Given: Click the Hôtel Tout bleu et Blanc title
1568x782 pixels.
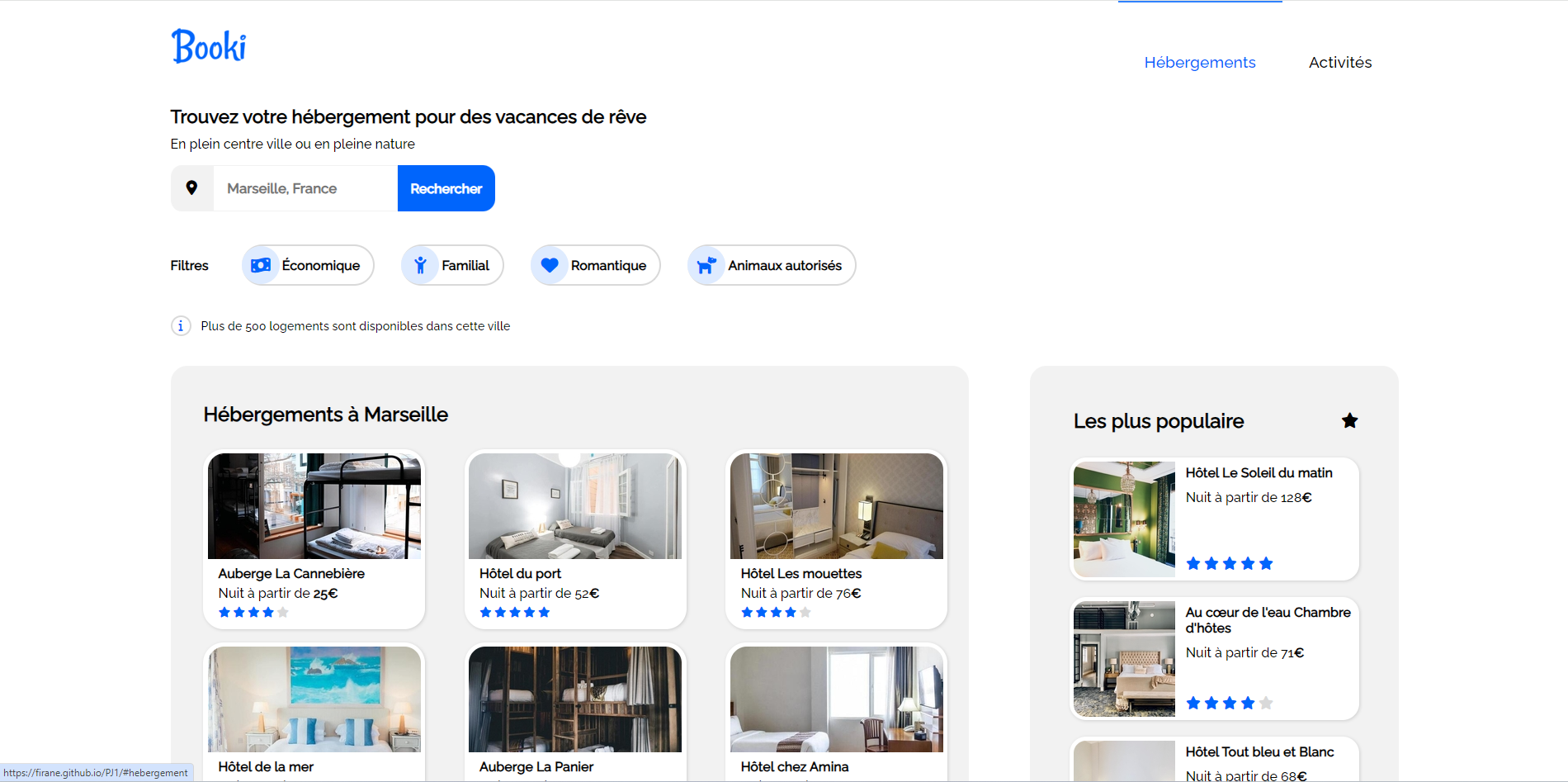Looking at the screenshot, I should [1260, 751].
